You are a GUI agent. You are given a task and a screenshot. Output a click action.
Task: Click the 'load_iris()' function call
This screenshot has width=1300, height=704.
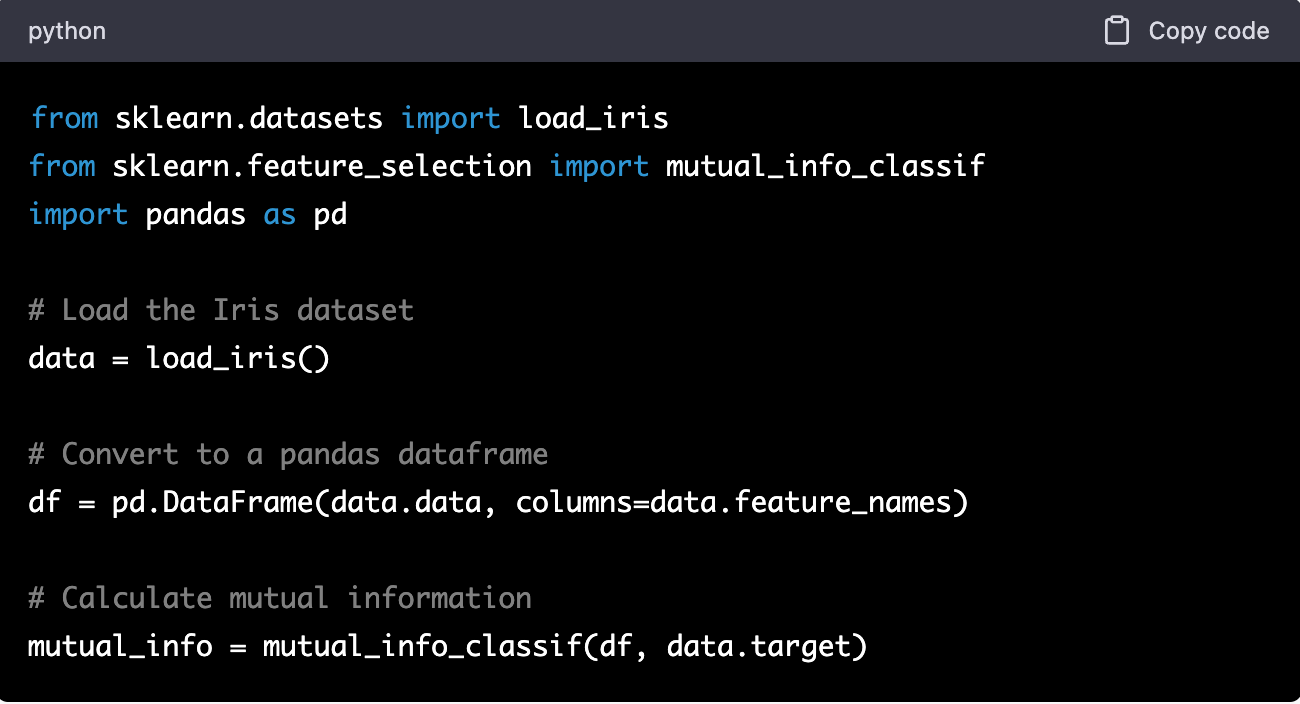pyautogui.click(x=238, y=358)
